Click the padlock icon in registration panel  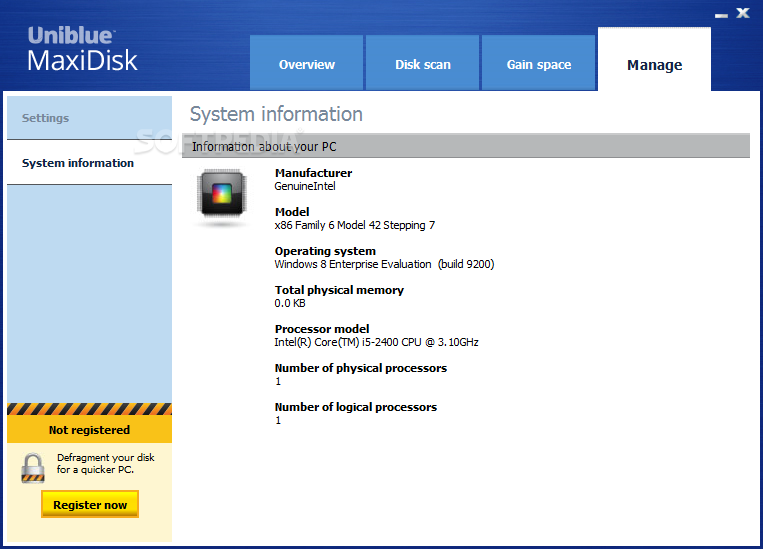coord(33,468)
